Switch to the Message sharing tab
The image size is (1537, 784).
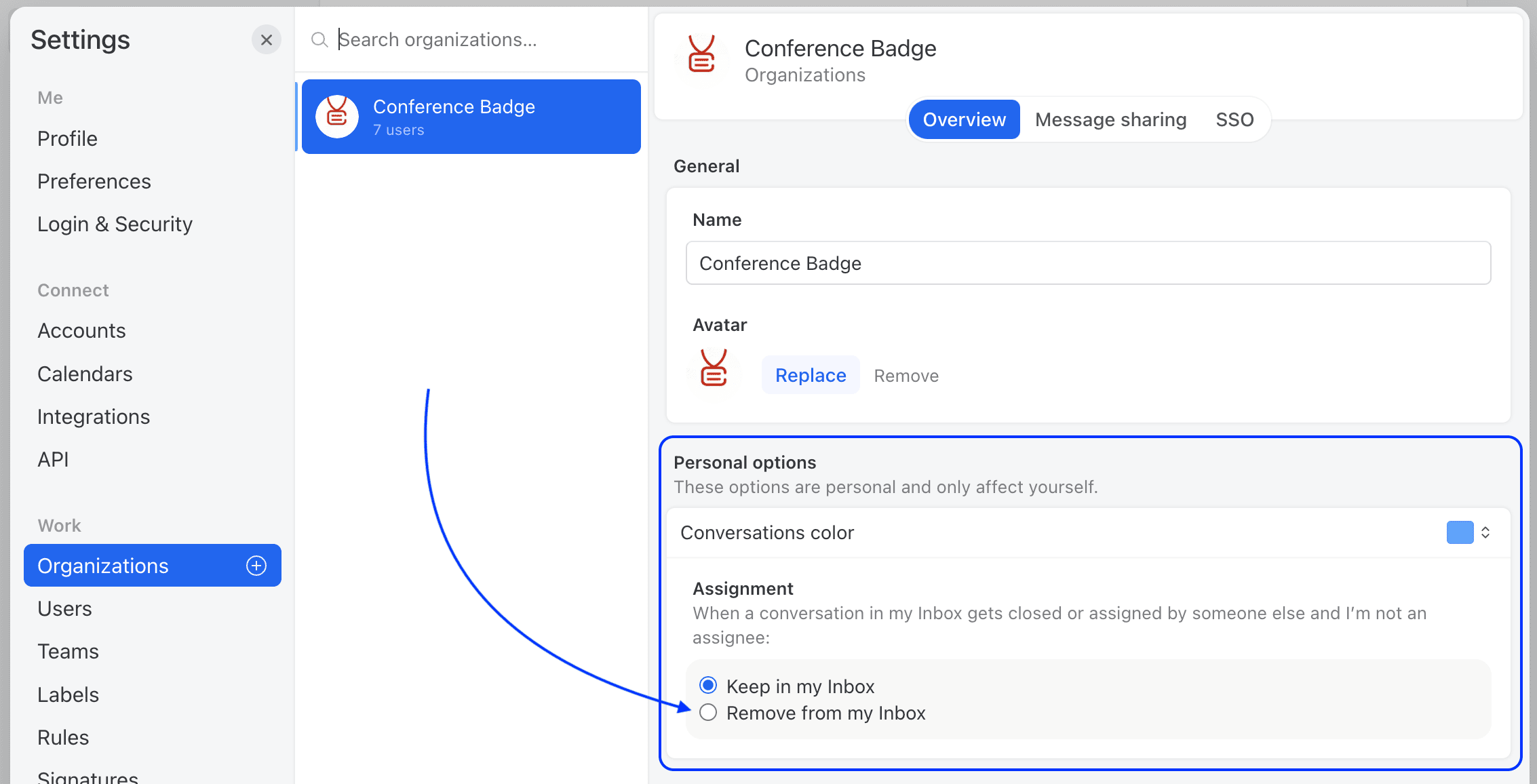[x=1110, y=120]
